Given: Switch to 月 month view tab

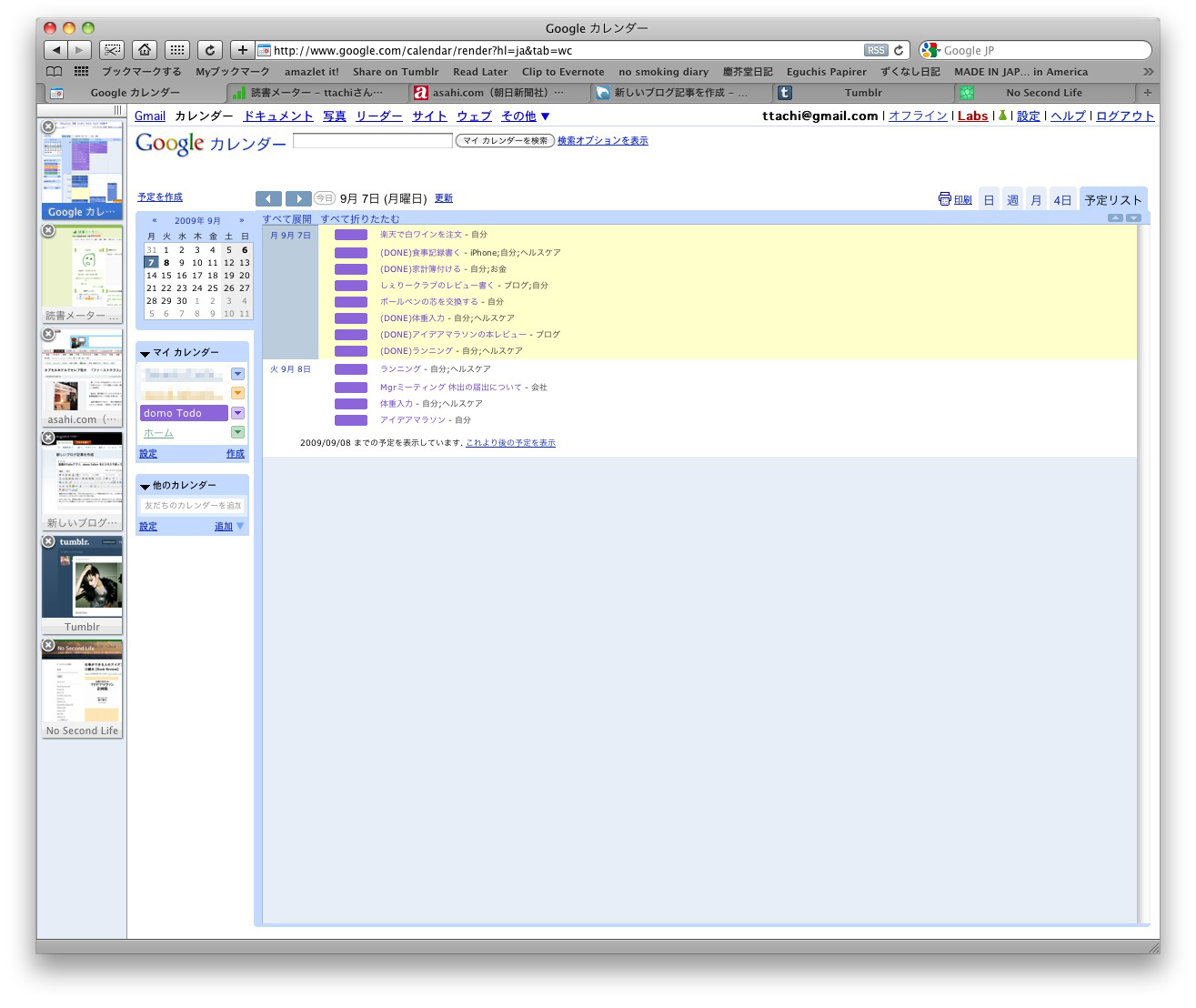Looking at the screenshot, I should [1036, 200].
